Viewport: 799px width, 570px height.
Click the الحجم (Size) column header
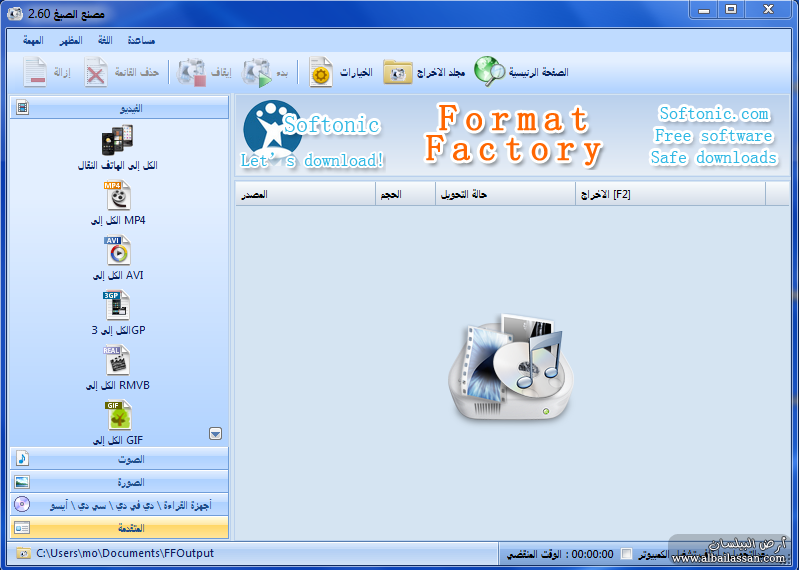coord(406,194)
